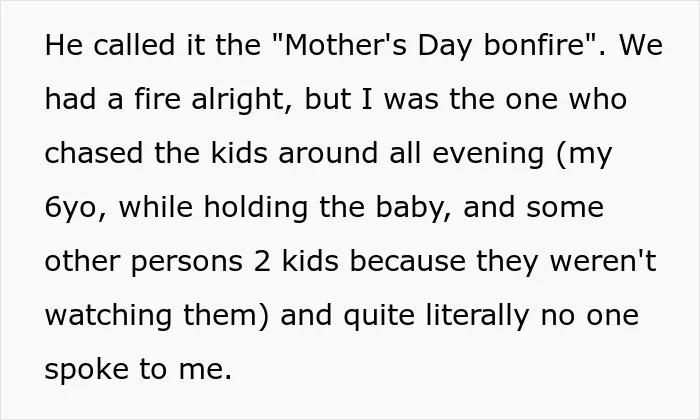The image size is (700, 420).
Task: Click the words "no one"
Action: [x=590, y=316]
